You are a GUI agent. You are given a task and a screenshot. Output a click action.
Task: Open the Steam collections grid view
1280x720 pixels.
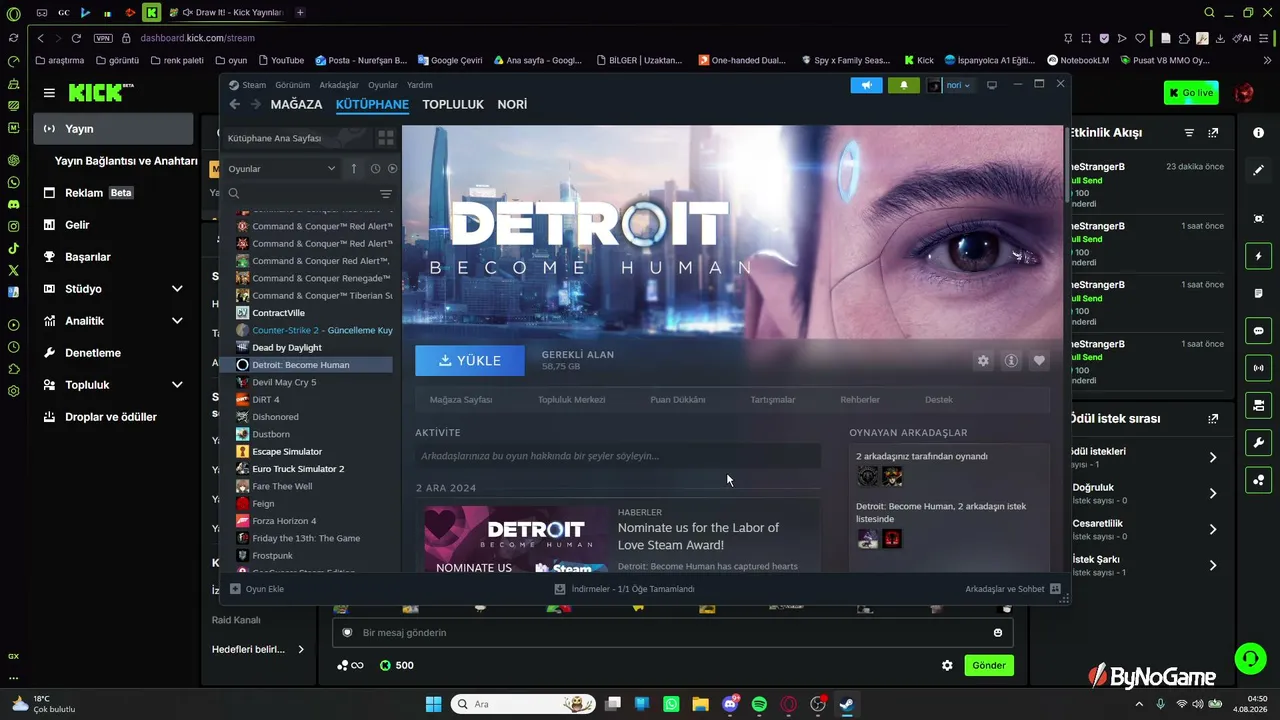[x=385, y=138]
